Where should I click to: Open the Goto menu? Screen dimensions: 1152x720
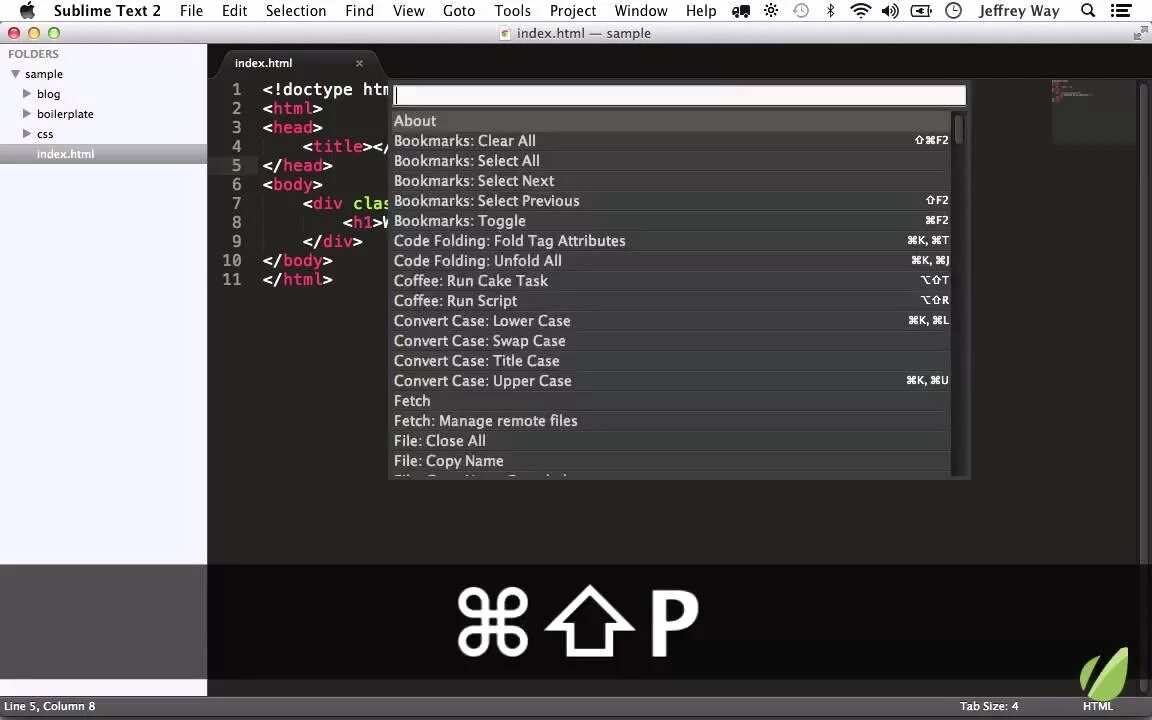tap(459, 10)
